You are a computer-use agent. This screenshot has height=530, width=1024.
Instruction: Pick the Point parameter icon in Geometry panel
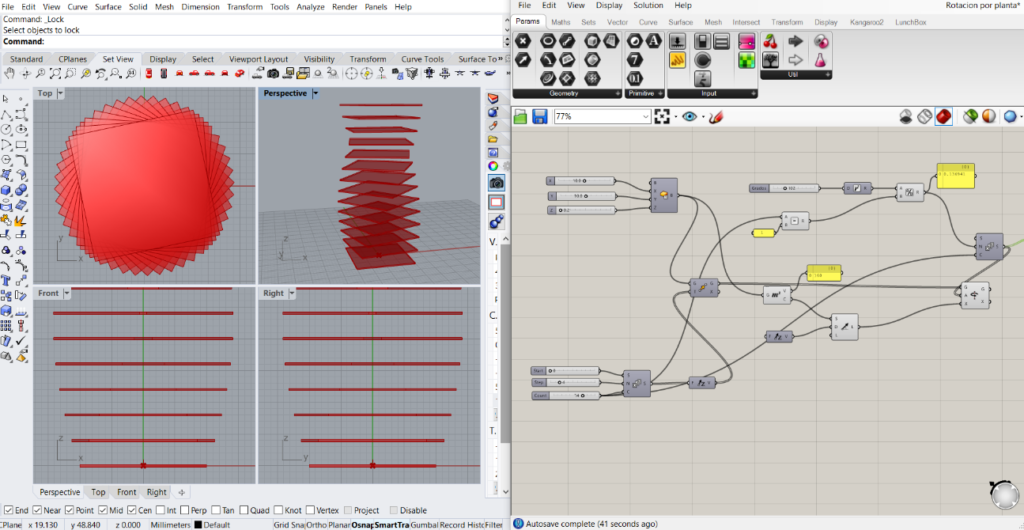point(522,41)
